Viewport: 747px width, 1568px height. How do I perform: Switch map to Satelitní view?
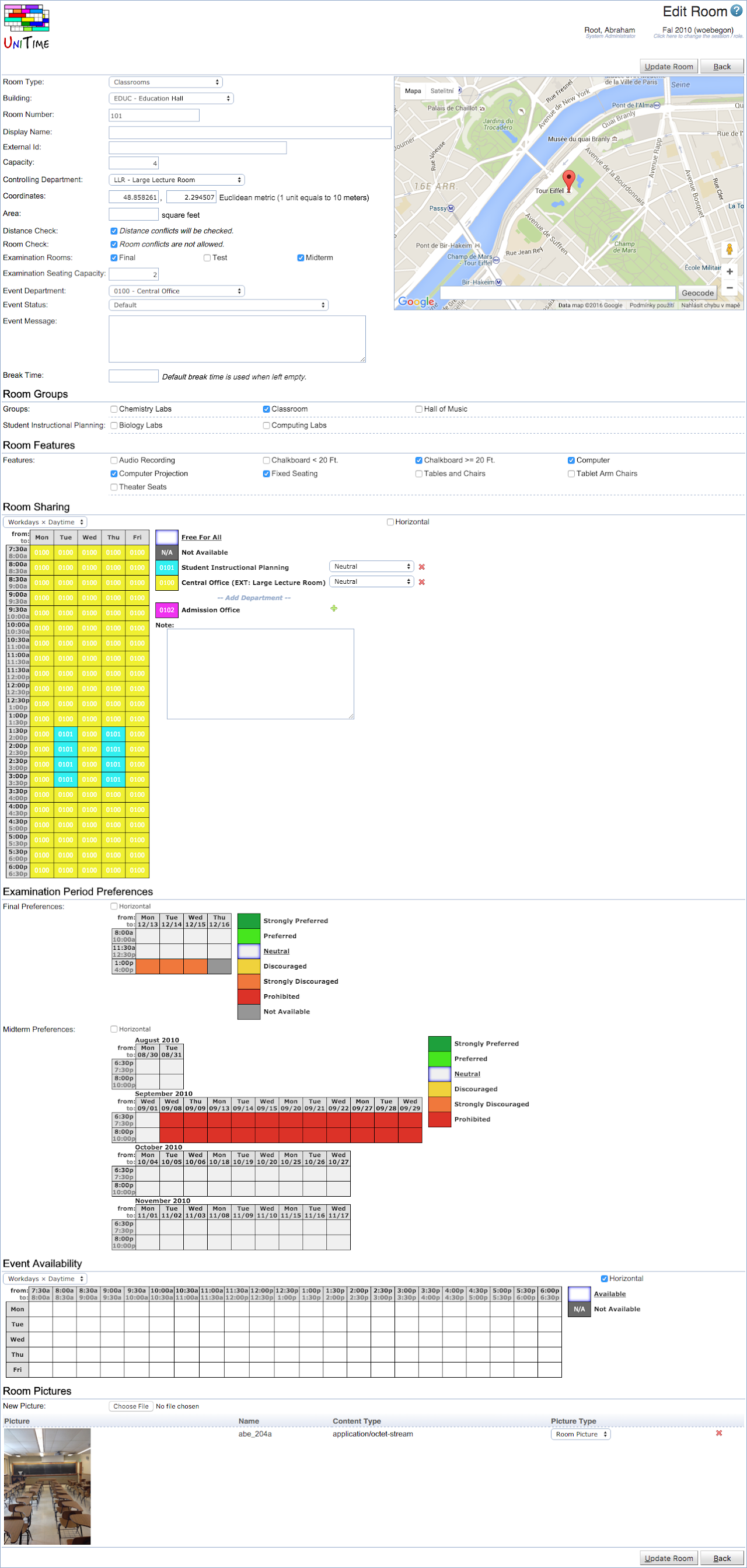coord(442,90)
